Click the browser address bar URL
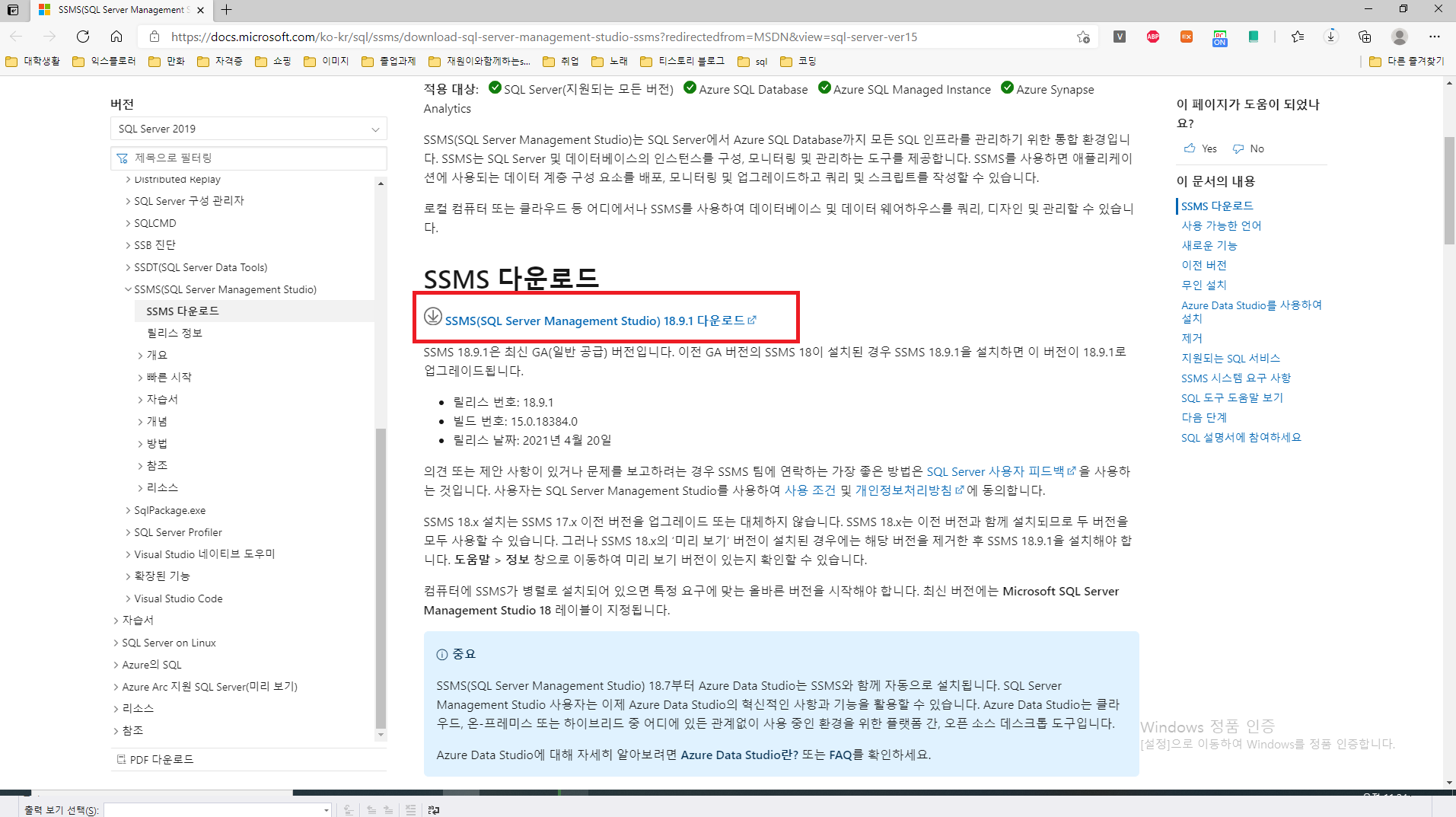The image size is (1456, 817). pos(544,37)
